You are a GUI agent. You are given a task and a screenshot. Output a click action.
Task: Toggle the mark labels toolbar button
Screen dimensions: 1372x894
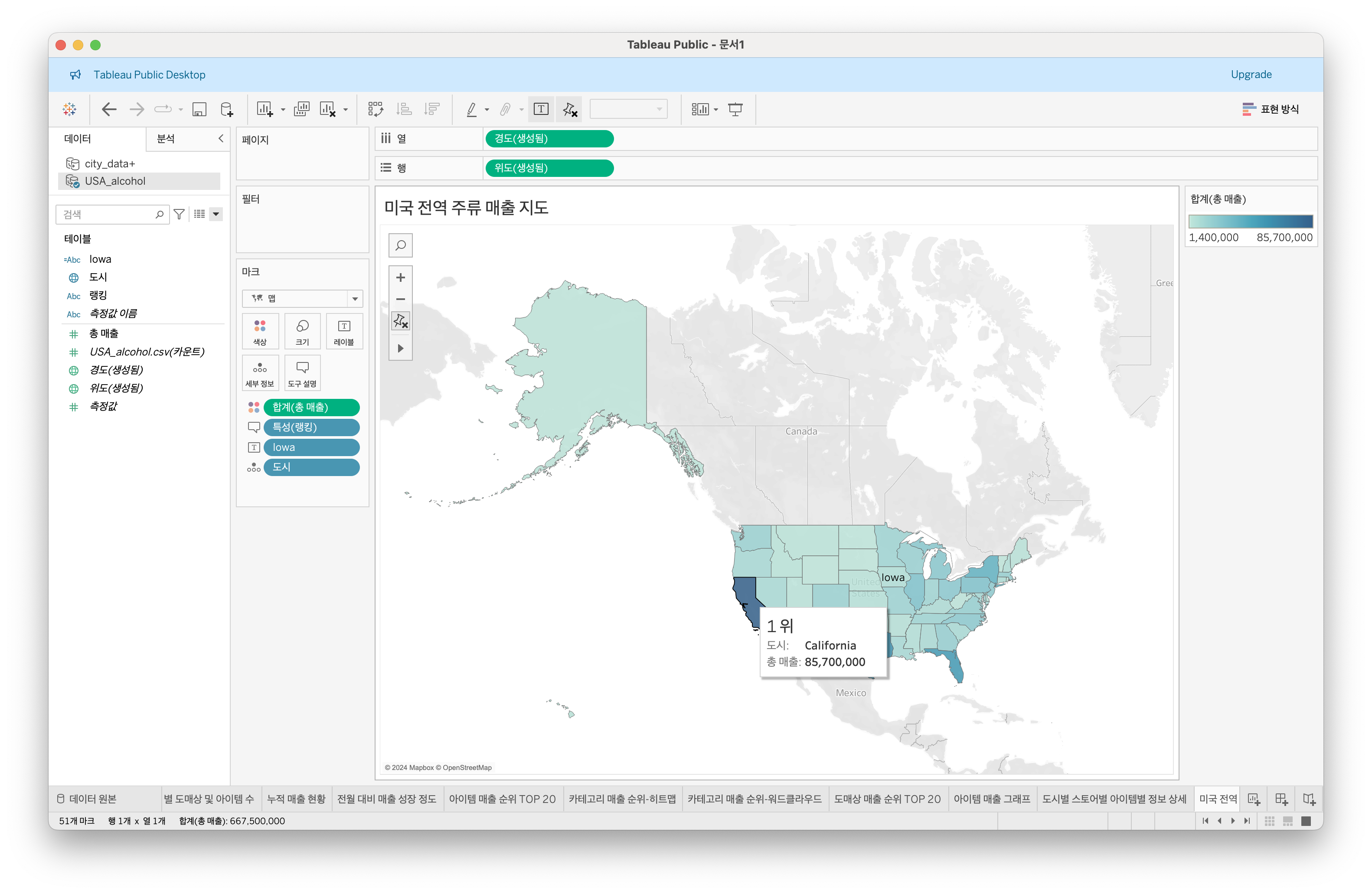click(x=541, y=109)
